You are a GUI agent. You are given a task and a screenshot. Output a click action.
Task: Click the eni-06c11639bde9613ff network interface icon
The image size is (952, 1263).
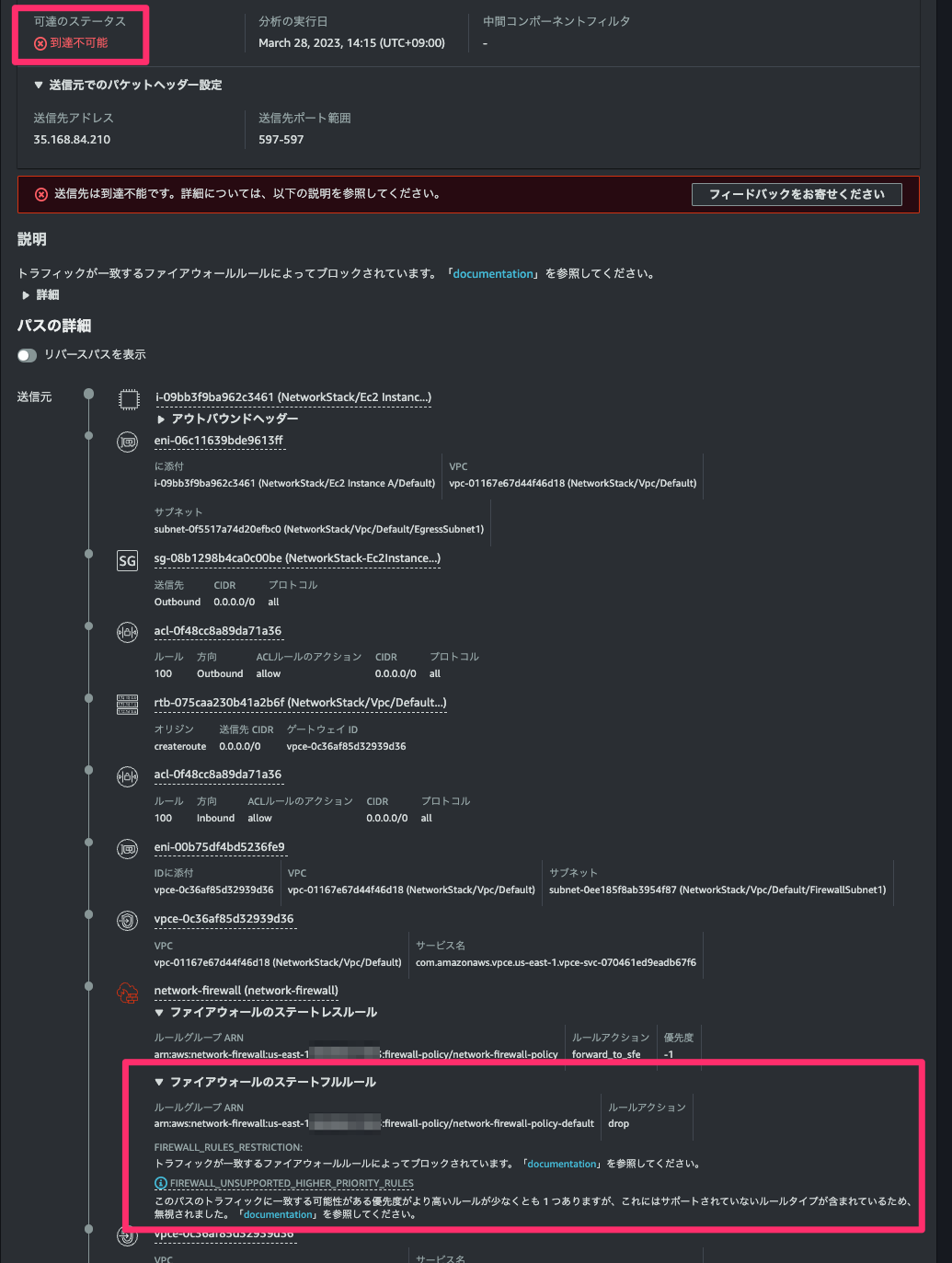point(128,442)
